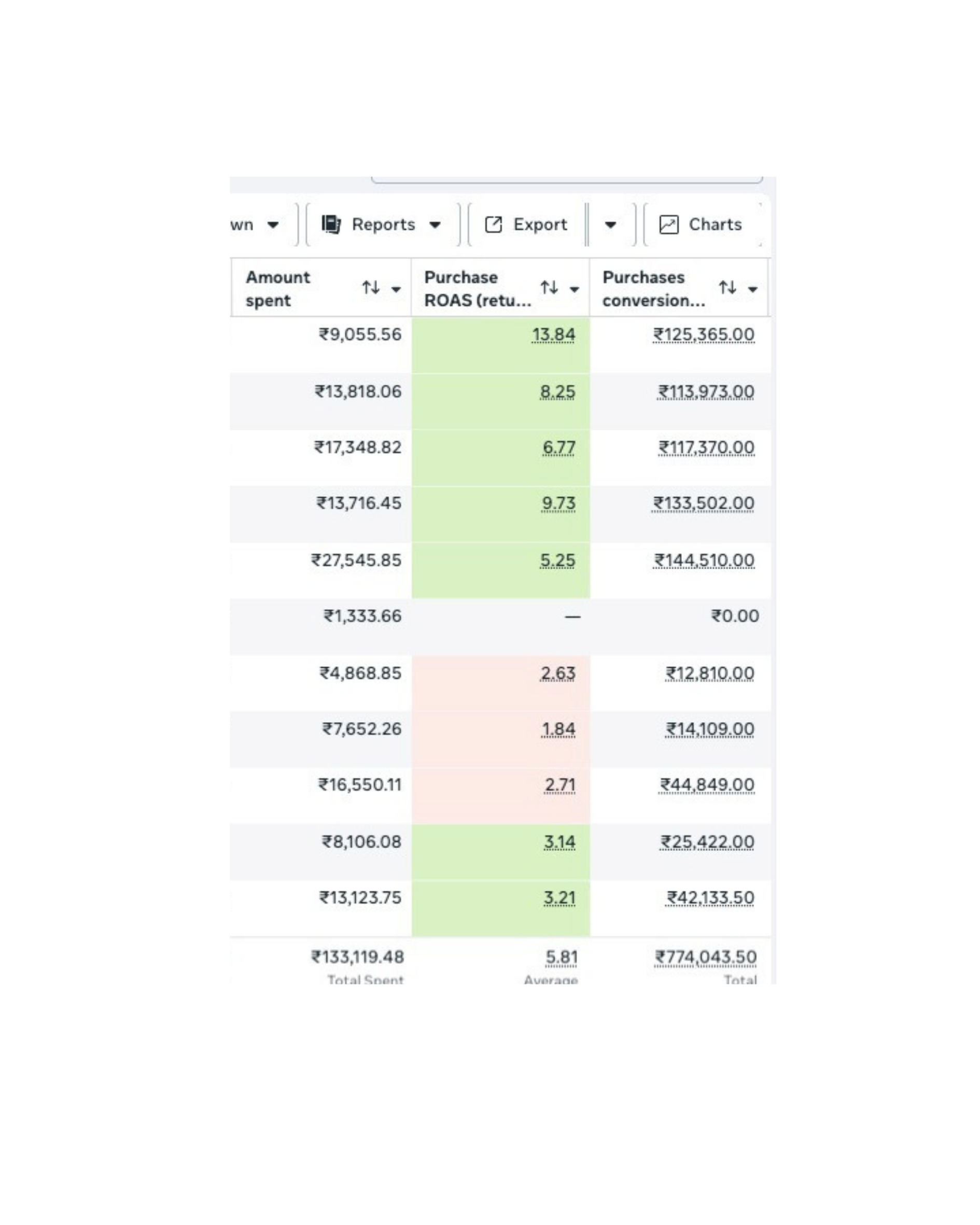
Task: Open the Purchases conversion column options arrow
Action: coord(752,289)
